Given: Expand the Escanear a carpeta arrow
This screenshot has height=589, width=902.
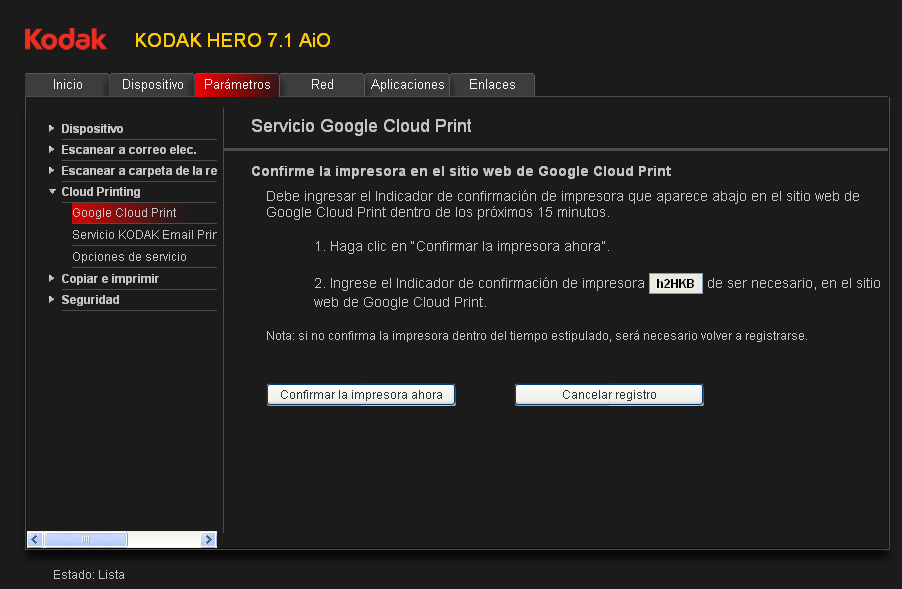Looking at the screenshot, I should point(52,170).
